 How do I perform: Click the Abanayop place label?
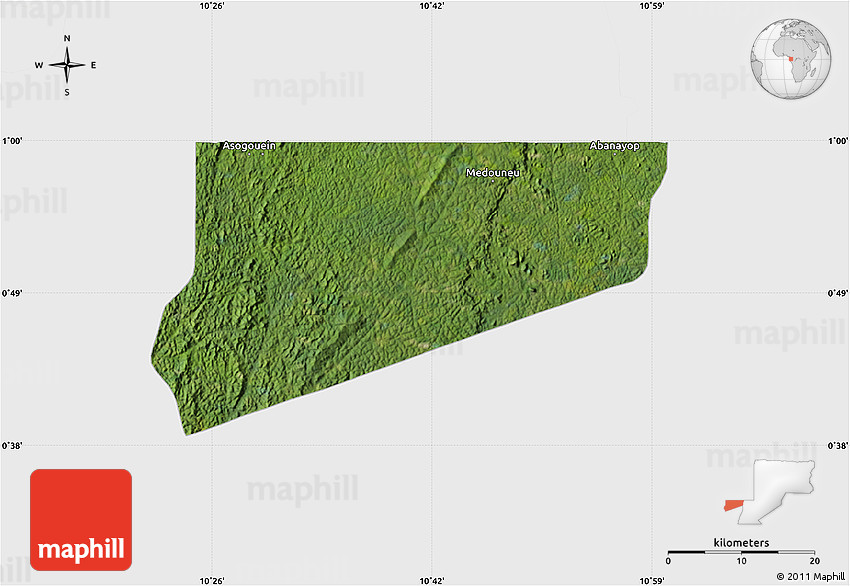(x=614, y=146)
